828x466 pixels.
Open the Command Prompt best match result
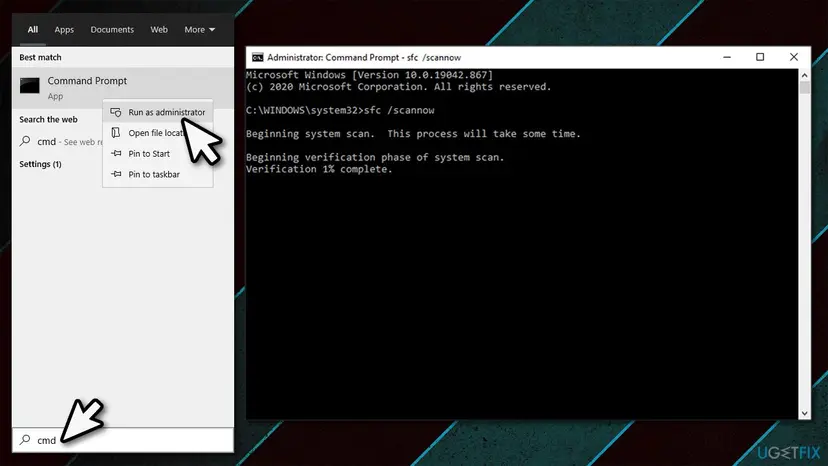coord(123,88)
